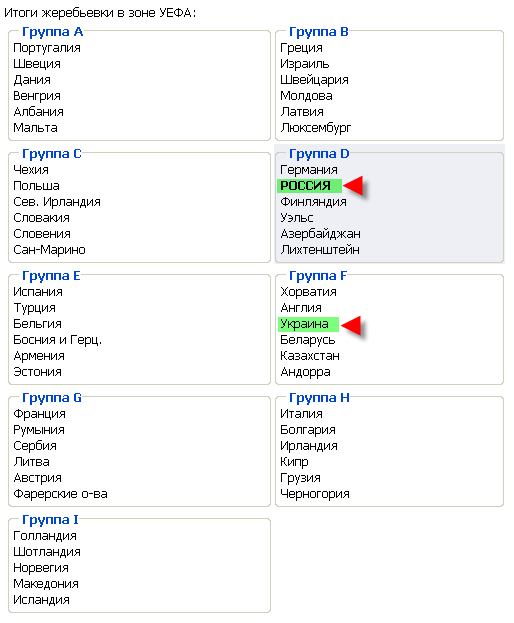Viewport: 514px width, 623px height.
Task: Click the Группа D heading
Action: click(319, 153)
